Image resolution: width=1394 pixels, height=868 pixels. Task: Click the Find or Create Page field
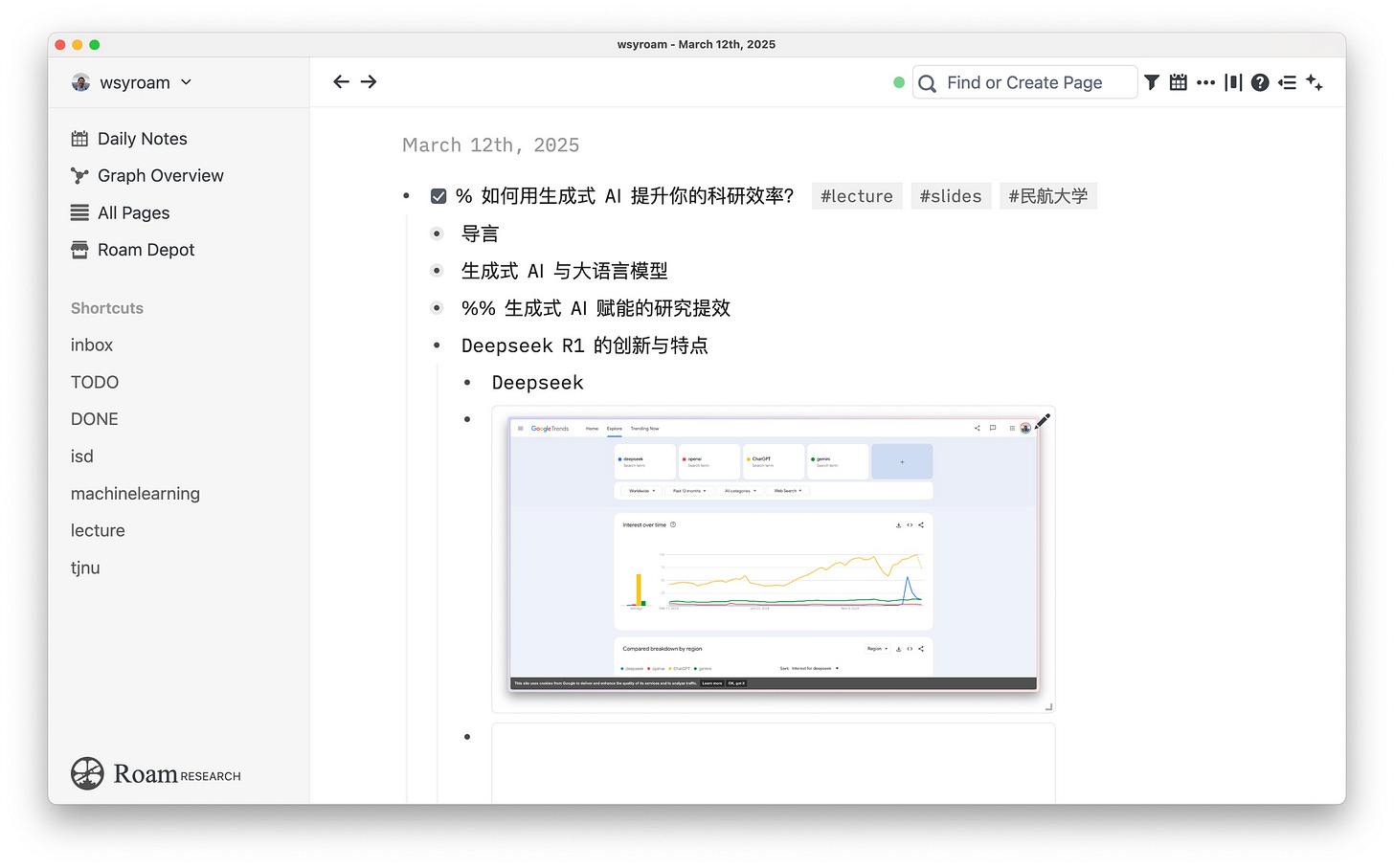click(1024, 82)
